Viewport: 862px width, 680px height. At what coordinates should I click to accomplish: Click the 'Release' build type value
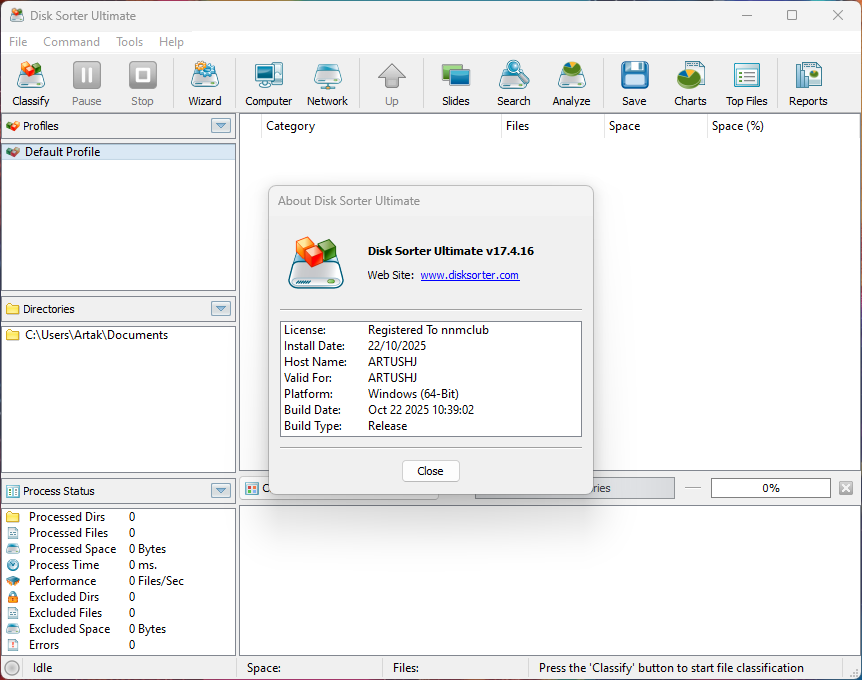[388, 426]
